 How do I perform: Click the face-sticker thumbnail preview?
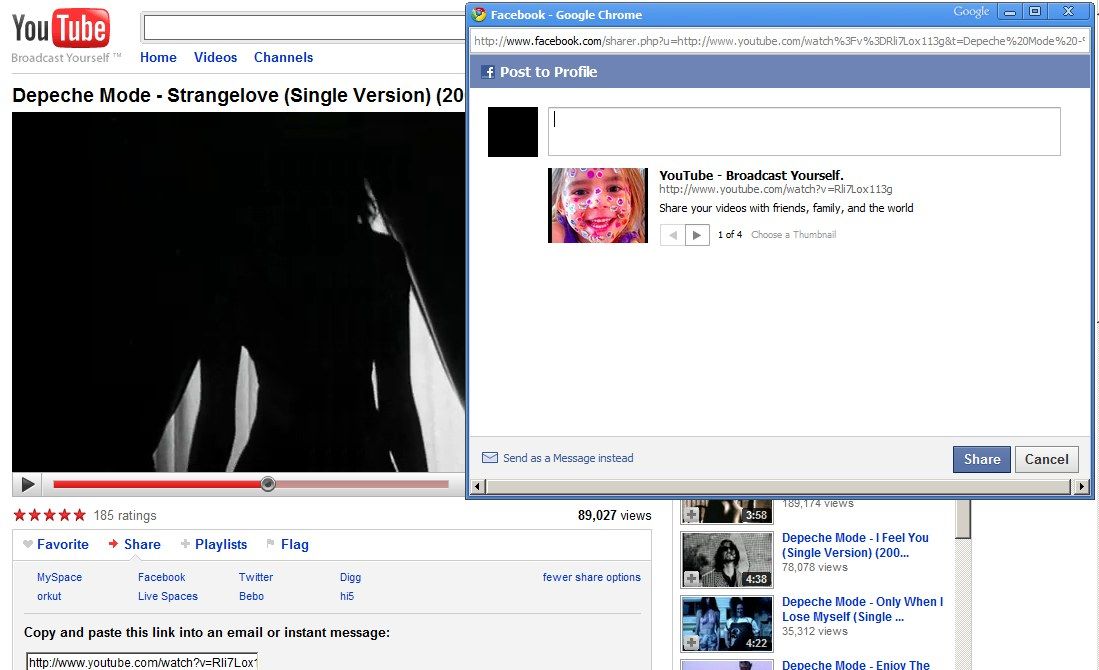pyautogui.click(x=598, y=205)
